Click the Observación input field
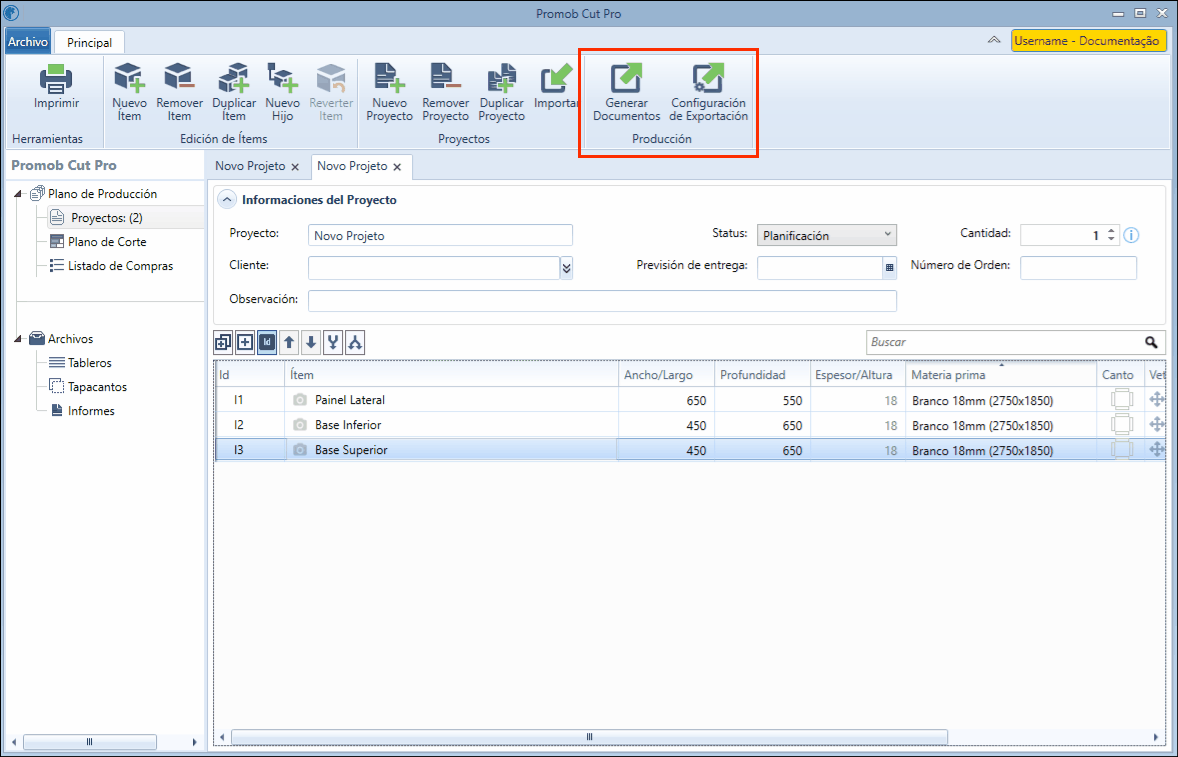1178x757 pixels. [x=603, y=300]
